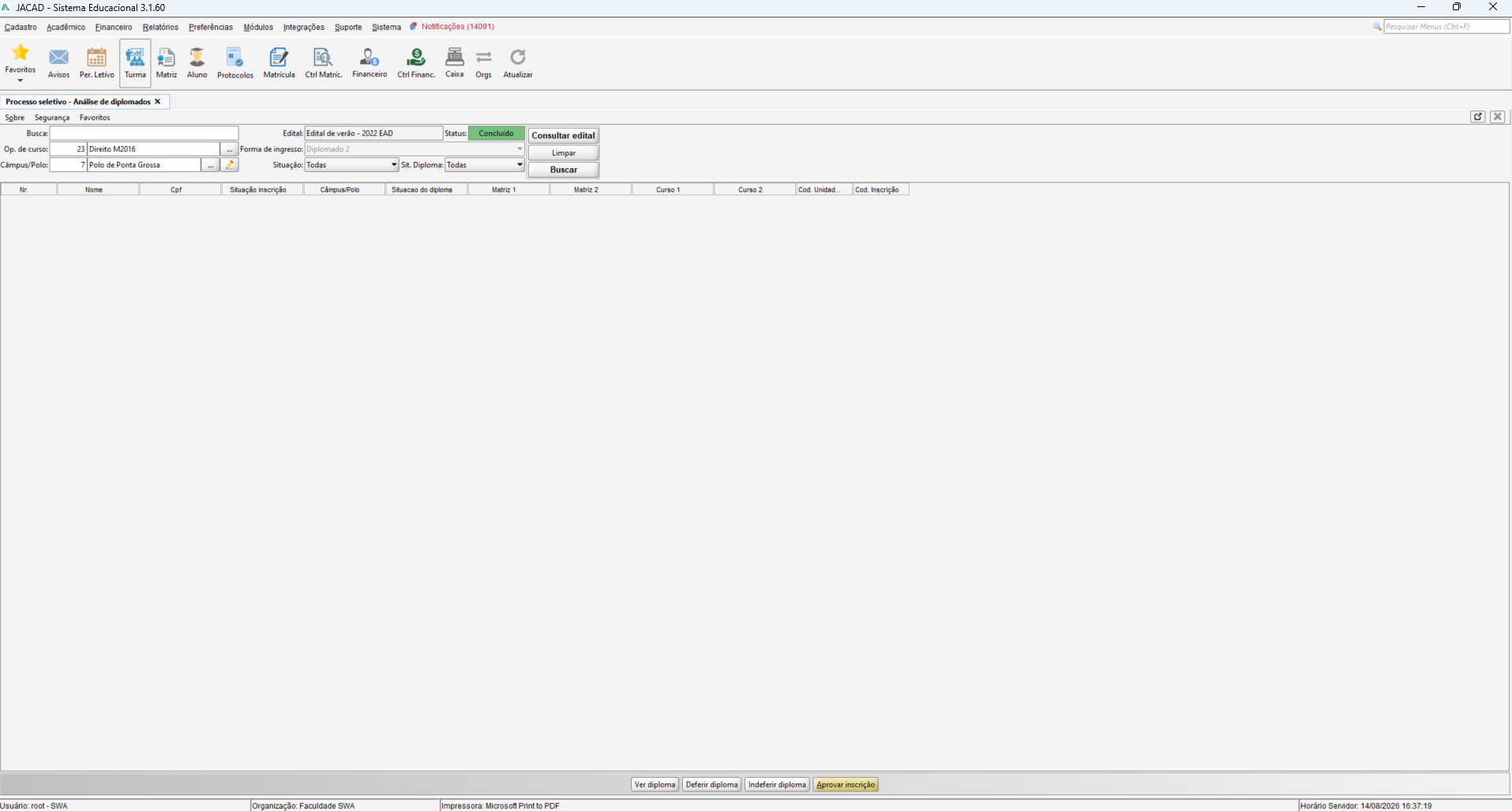The image size is (1512, 811).
Task: Click the Organização: Faculdade SWA status text
Action: (x=303, y=805)
